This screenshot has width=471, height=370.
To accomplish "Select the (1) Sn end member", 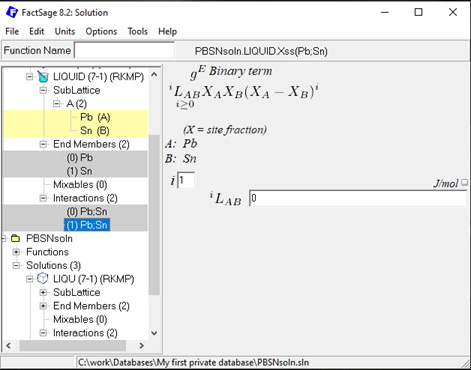I will point(79,171).
